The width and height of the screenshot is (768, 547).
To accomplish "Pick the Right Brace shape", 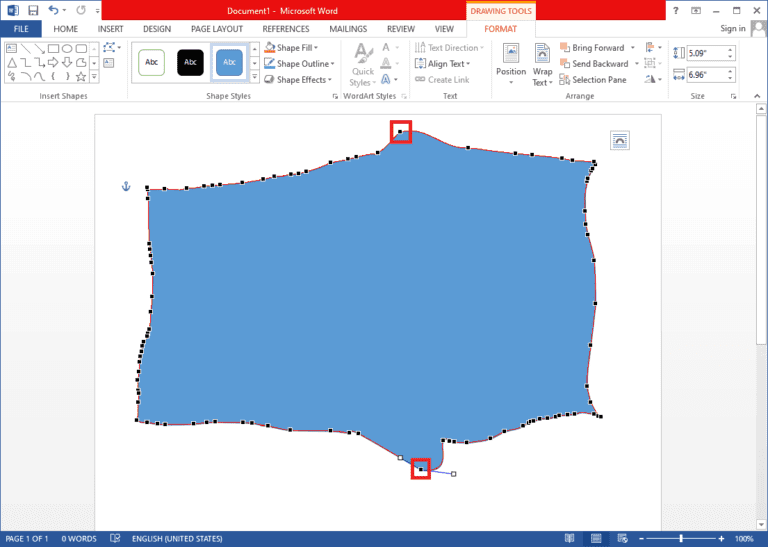I will pos(67,76).
